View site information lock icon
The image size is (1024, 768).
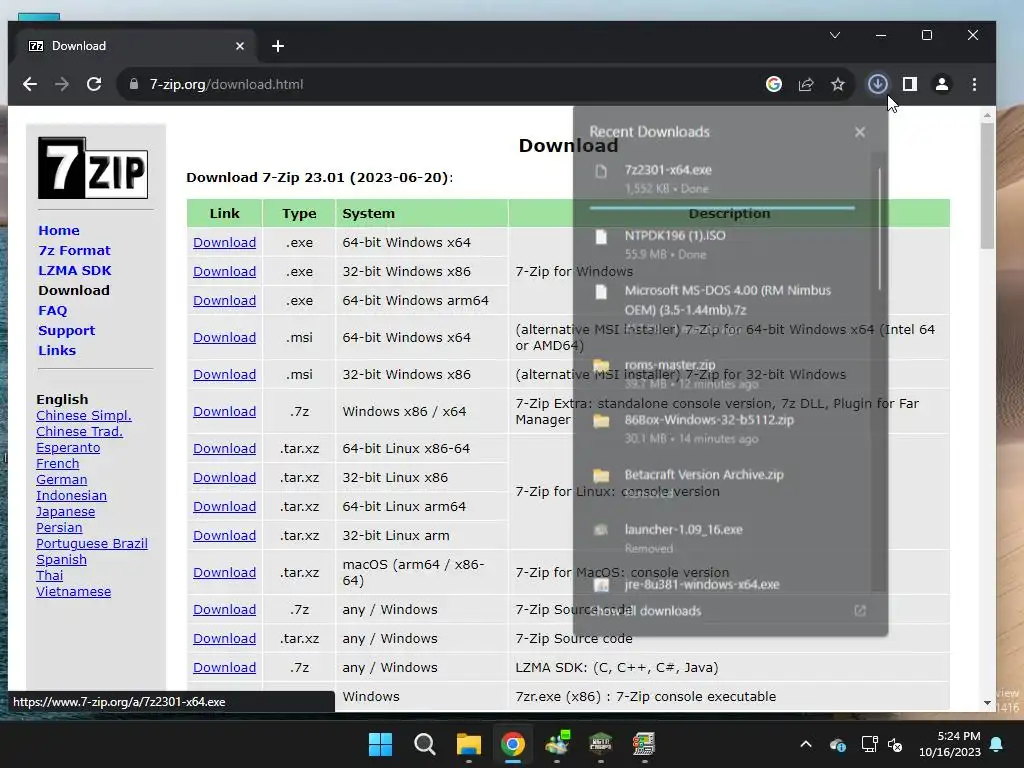[134, 84]
